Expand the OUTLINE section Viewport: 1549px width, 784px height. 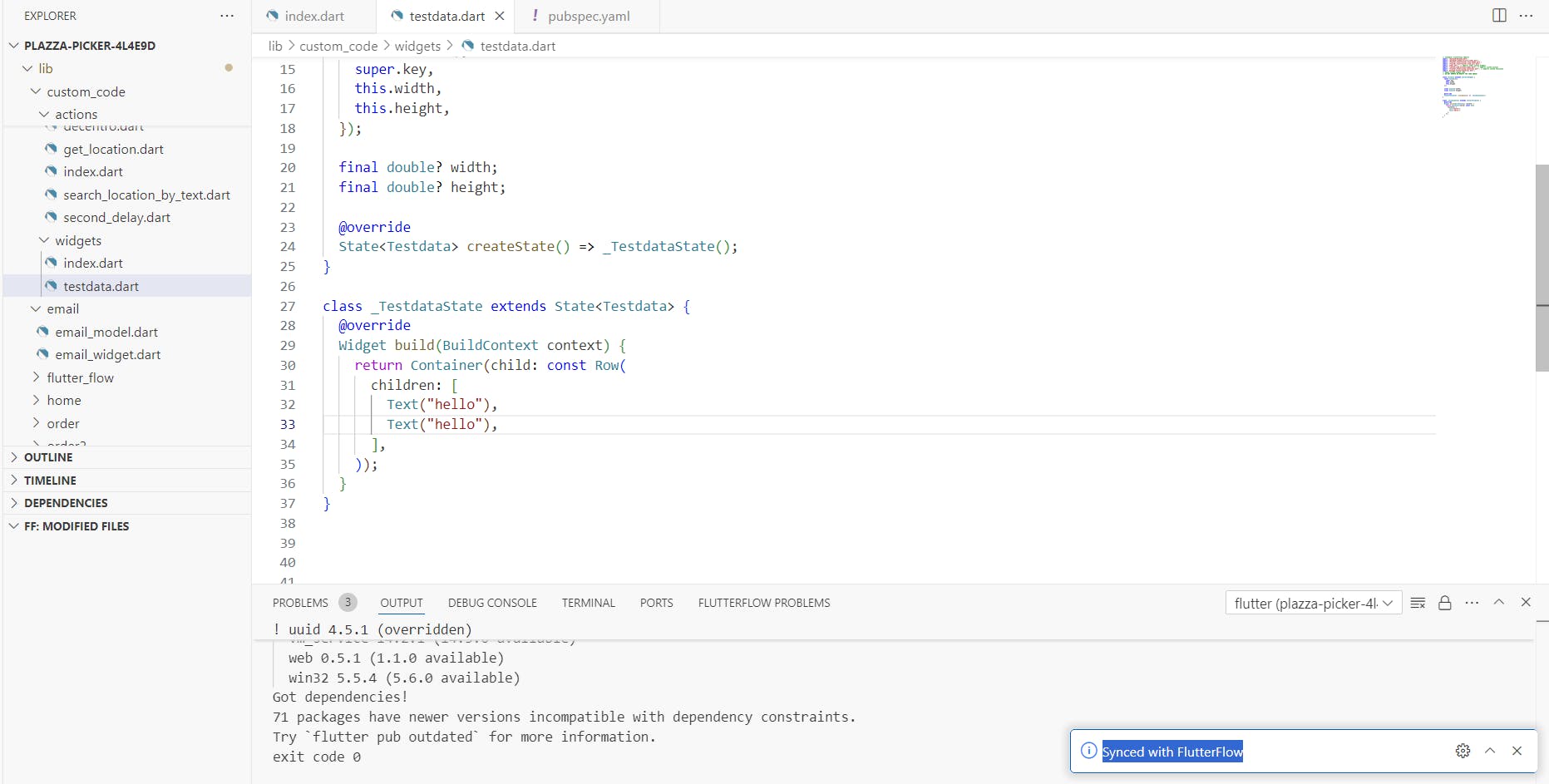click(48, 457)
